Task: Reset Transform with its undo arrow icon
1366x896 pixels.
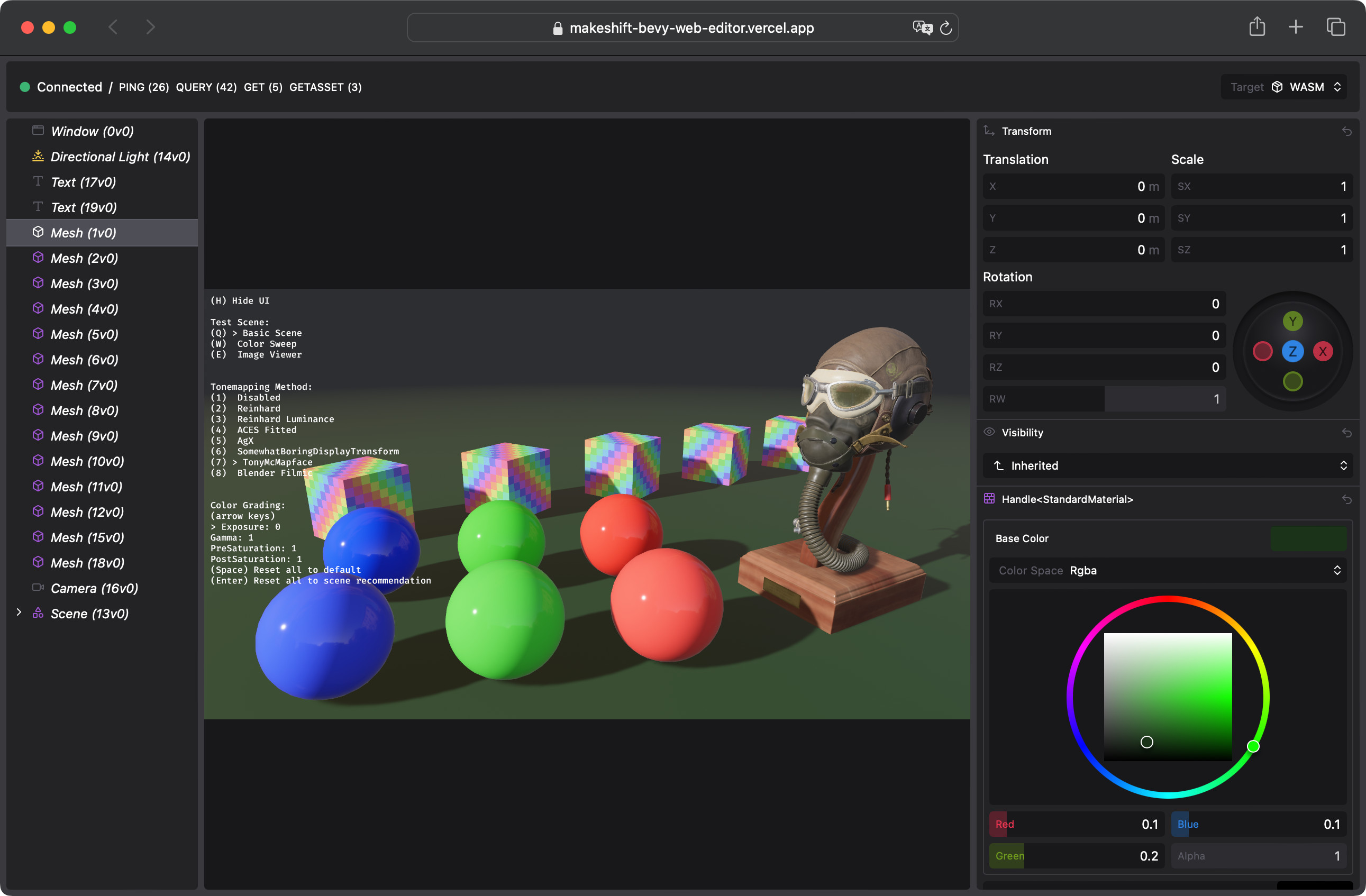Action: point(1346,132)
